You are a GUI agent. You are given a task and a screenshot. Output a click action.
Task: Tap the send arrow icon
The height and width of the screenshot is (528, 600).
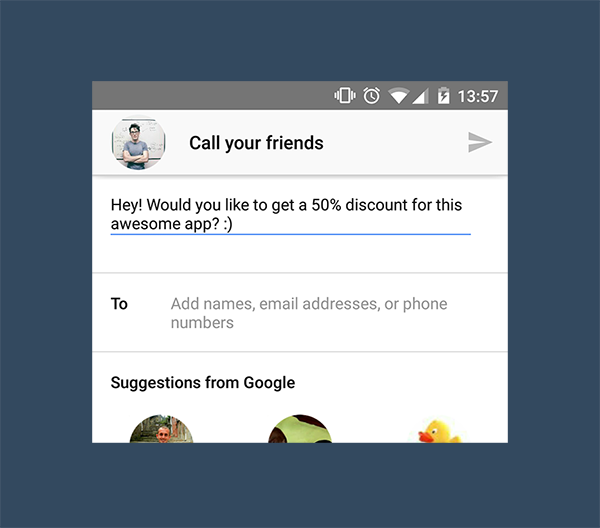(x=480, y=143)
